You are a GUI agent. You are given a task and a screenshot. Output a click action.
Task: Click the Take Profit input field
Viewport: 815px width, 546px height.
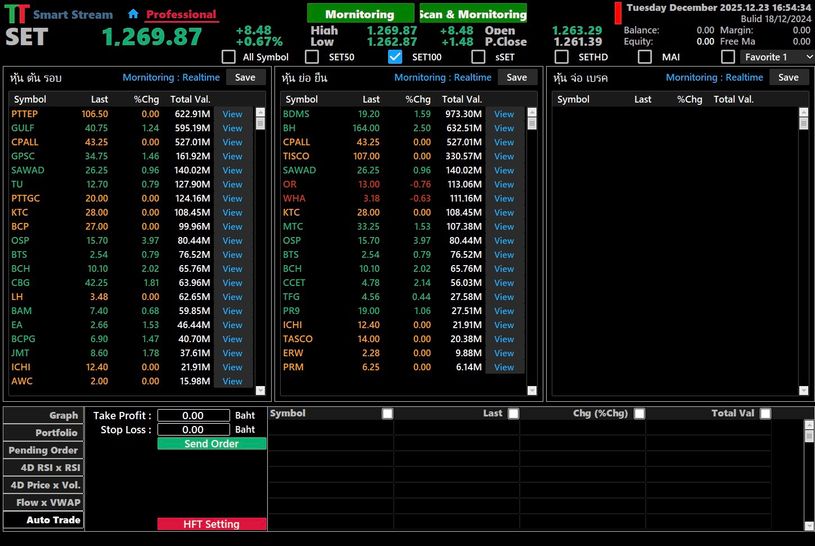coord(193,416)
